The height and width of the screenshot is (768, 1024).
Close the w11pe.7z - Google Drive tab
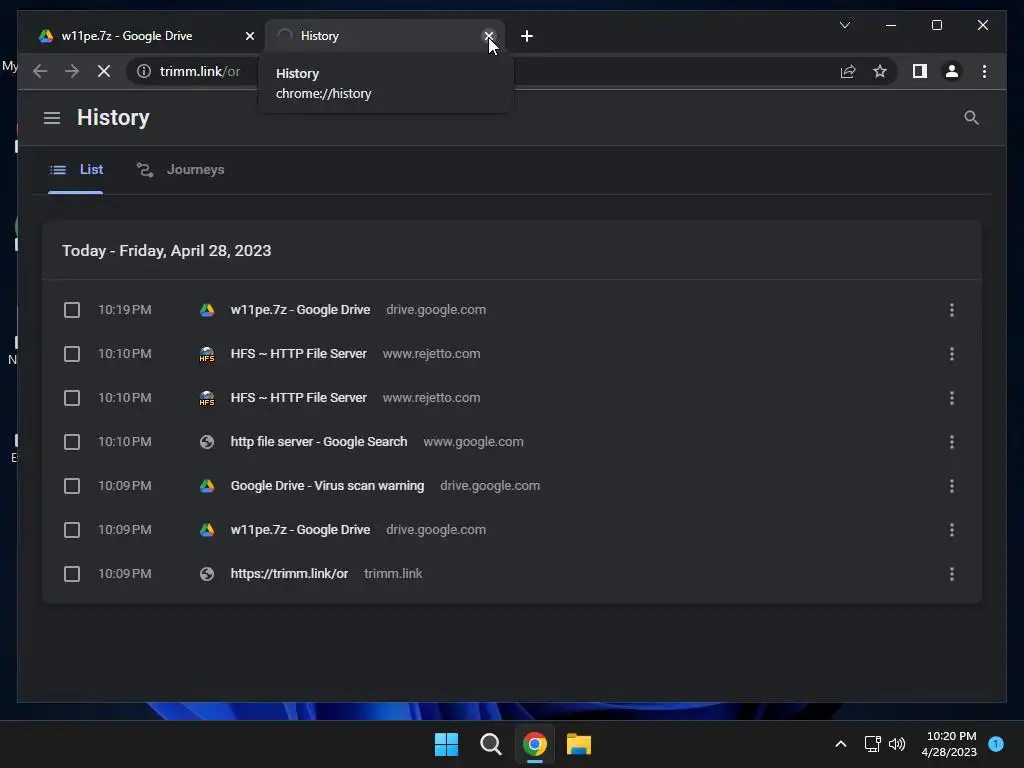[249, 36]
